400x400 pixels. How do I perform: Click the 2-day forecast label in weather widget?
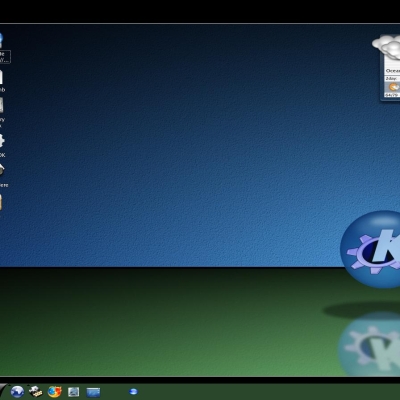(x=392, y=79)
